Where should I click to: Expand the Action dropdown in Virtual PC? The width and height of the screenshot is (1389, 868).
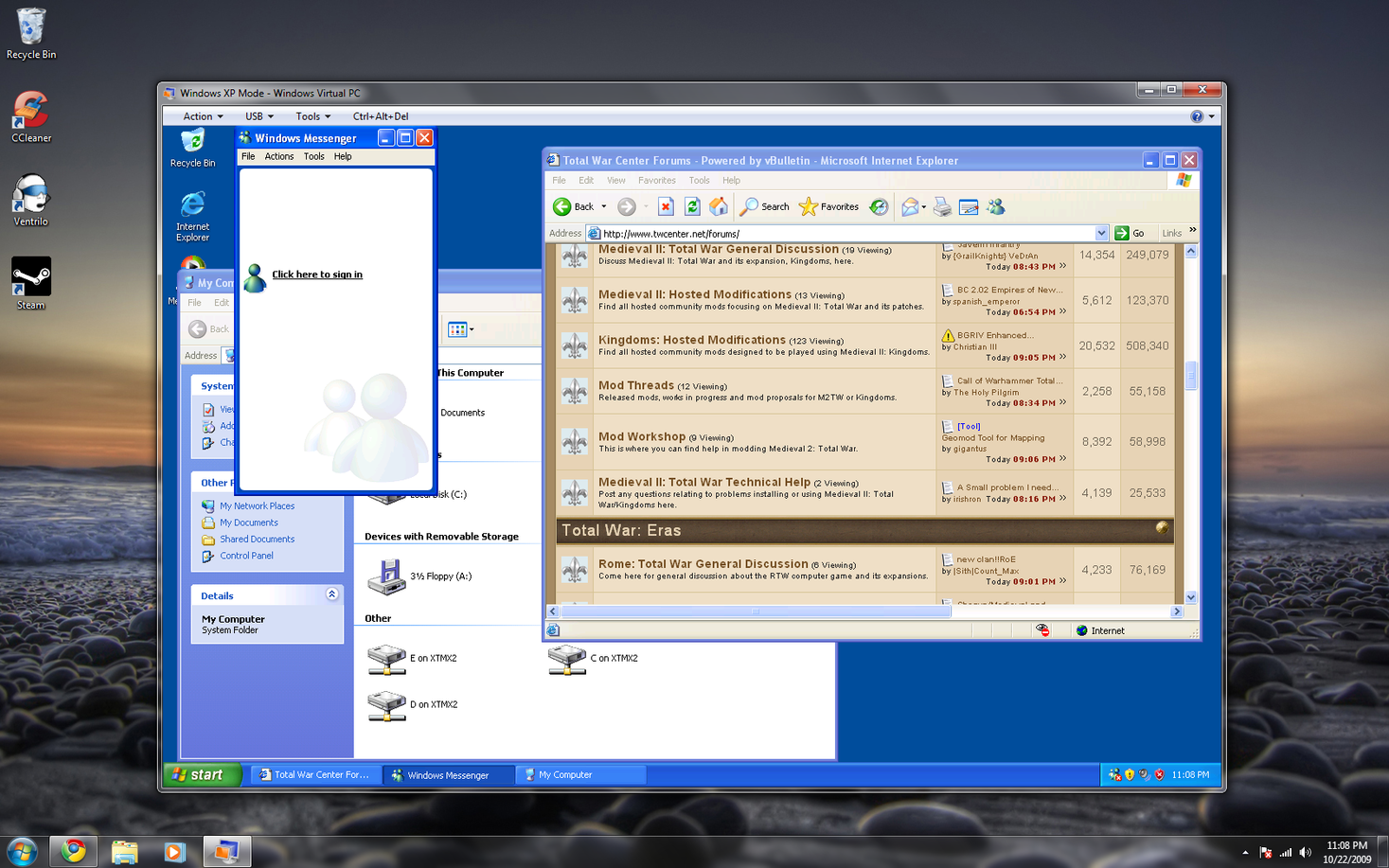(x=203, y=116)
